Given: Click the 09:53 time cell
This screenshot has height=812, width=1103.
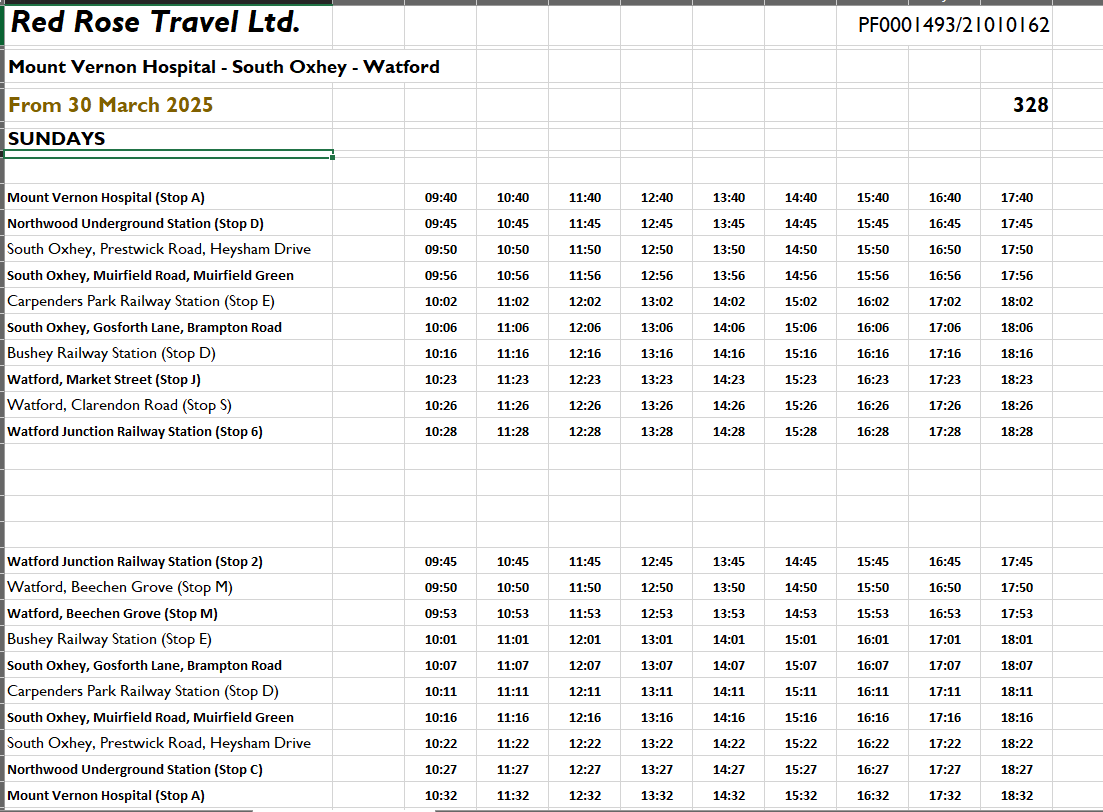Looking at the screenshot, I should click(x=441, y=614).
